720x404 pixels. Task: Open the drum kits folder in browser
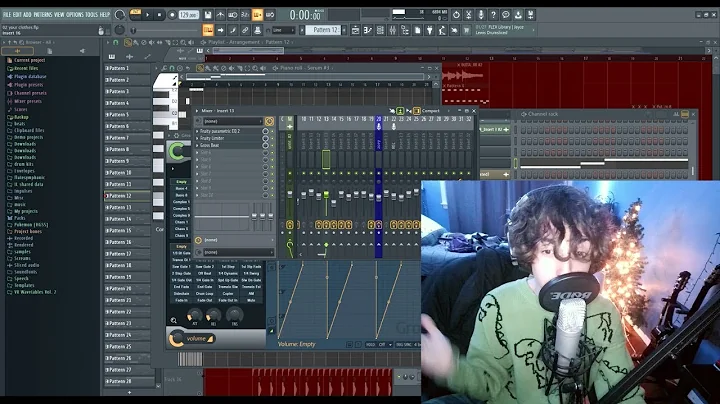click(23, 164)
